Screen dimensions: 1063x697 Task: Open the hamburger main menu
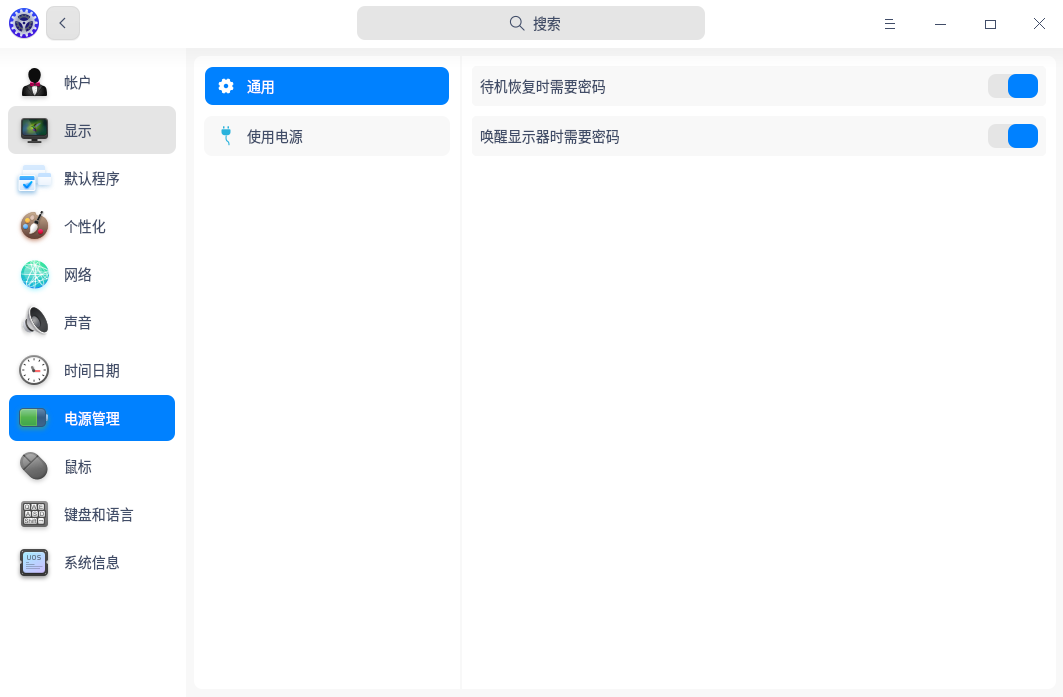[x=889, y=24]
